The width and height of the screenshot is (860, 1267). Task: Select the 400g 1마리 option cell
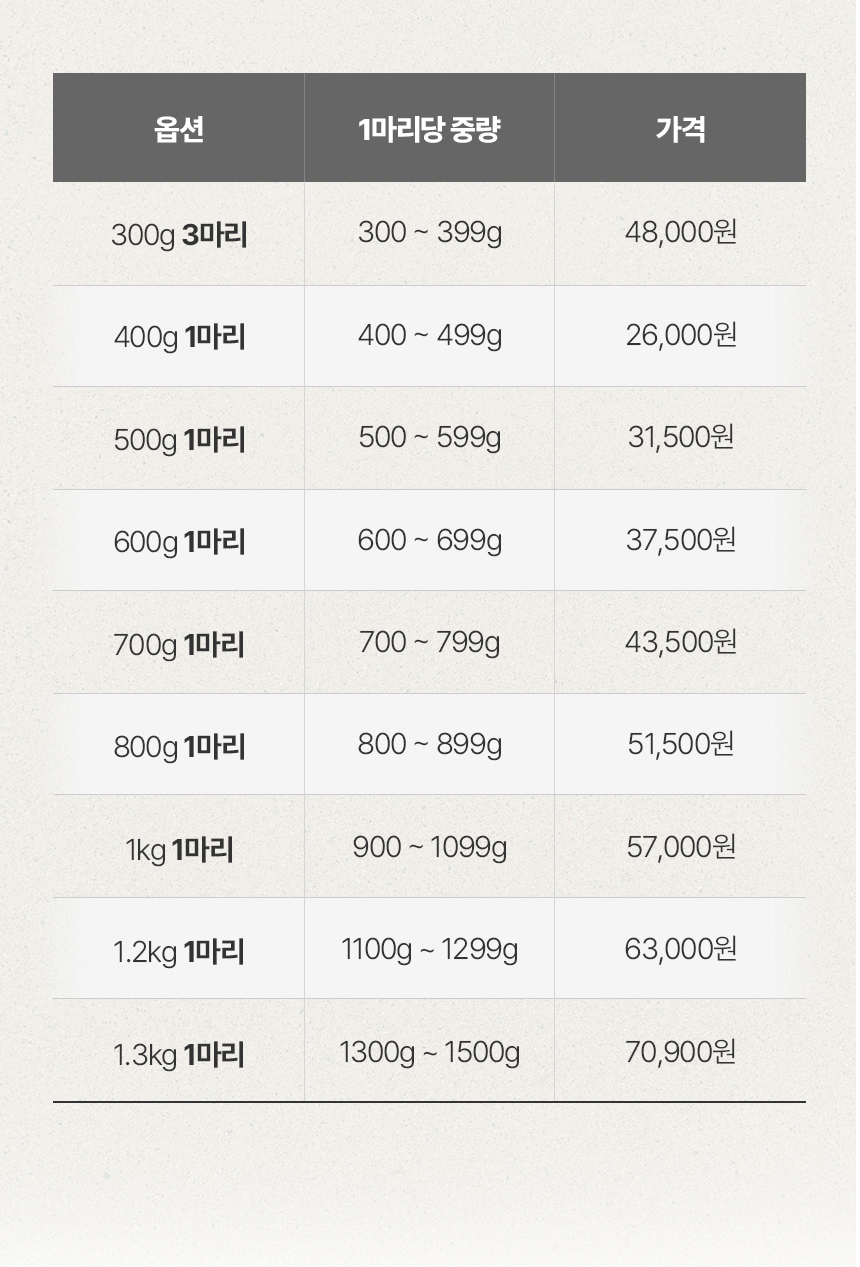tap(179, 337)
